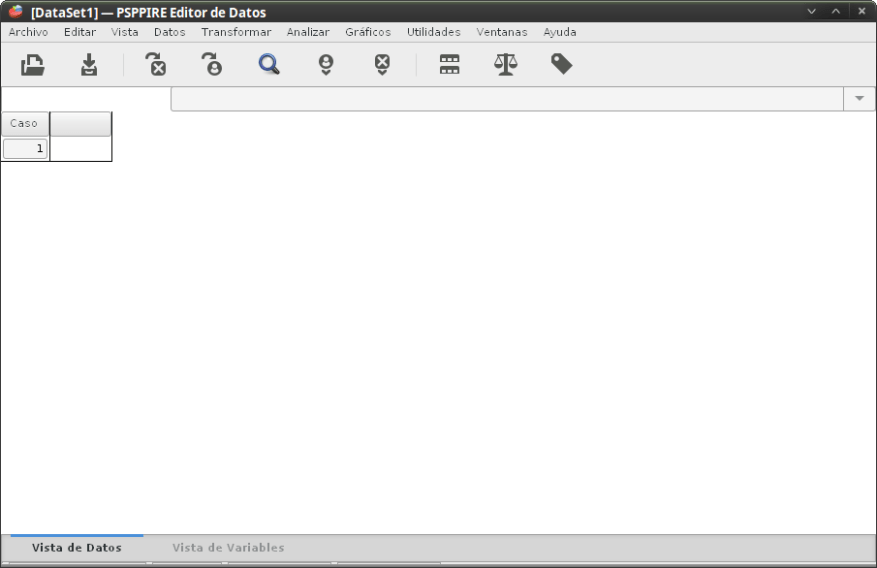This screenshot has width=877, height=568.
Task: Click the Go to variable icon
Action: pos(156,64)
